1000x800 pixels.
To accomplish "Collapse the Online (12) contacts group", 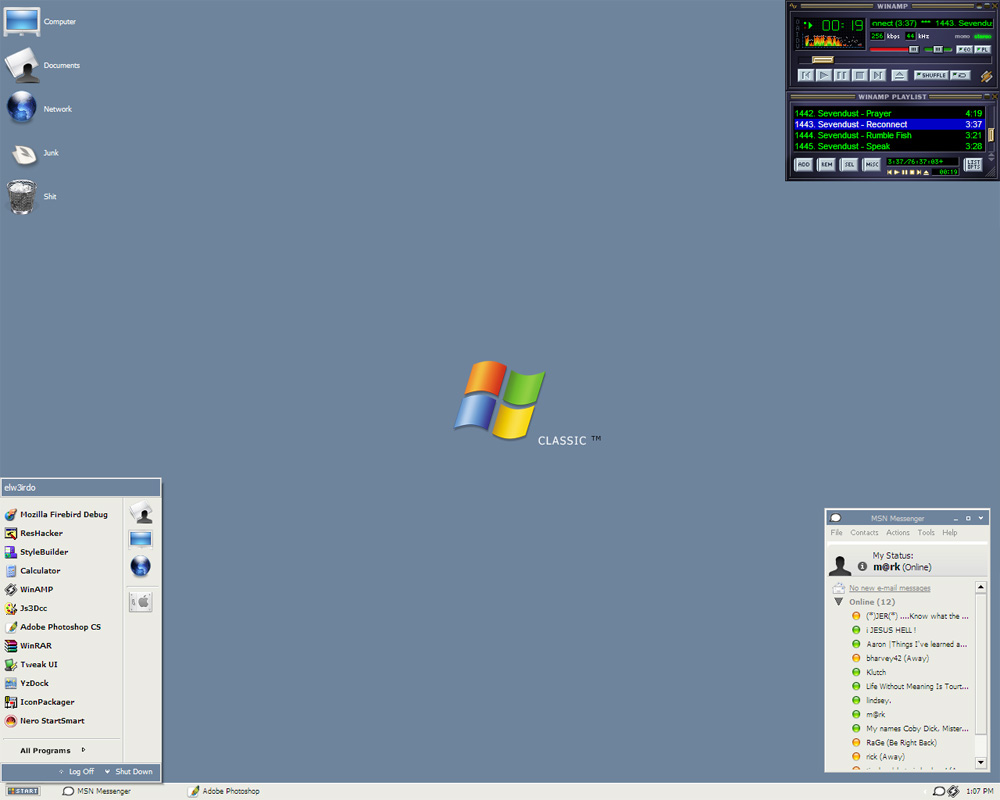I will pyautogui.click(x=839, y=602).
